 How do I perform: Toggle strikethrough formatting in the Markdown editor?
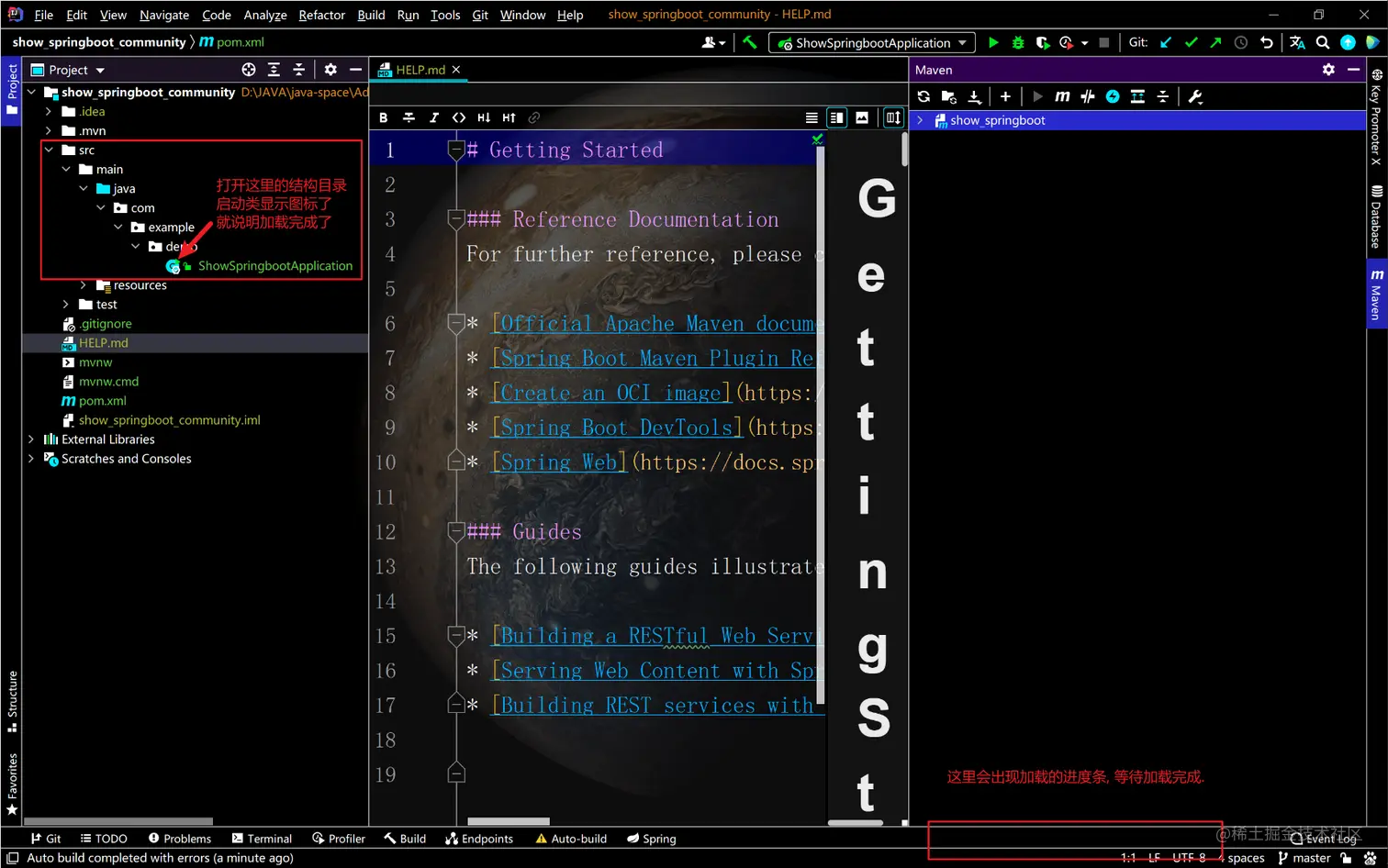pyautogui.click(x=409, y=117)
